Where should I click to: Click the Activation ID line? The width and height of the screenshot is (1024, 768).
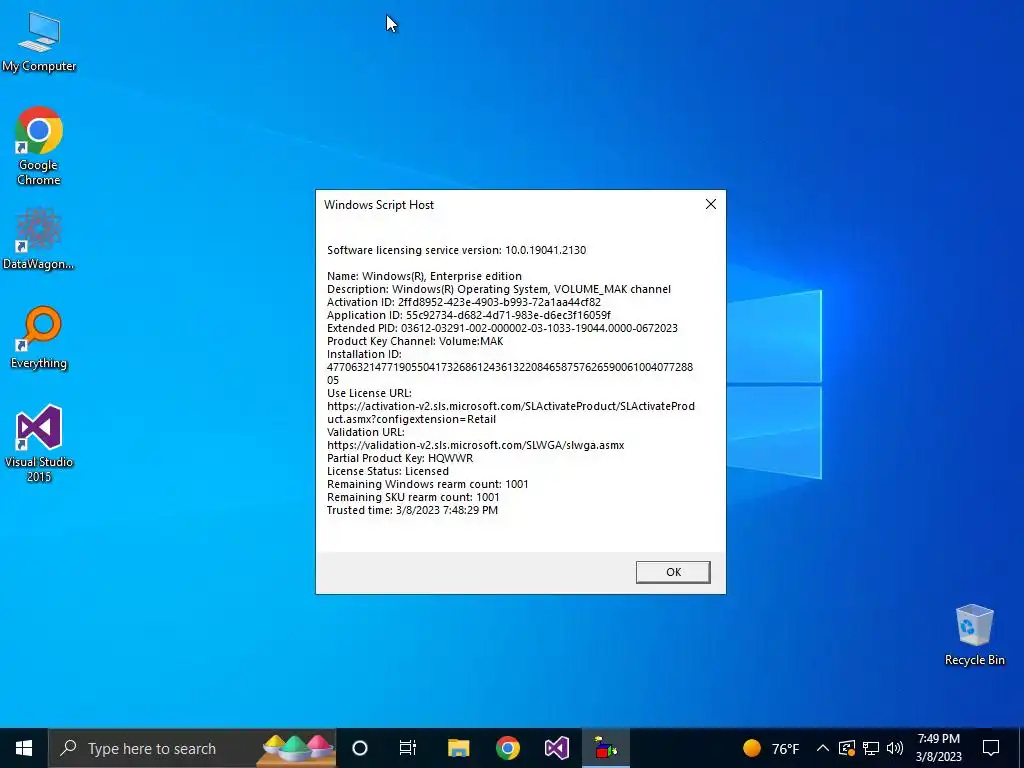[464, 302]
